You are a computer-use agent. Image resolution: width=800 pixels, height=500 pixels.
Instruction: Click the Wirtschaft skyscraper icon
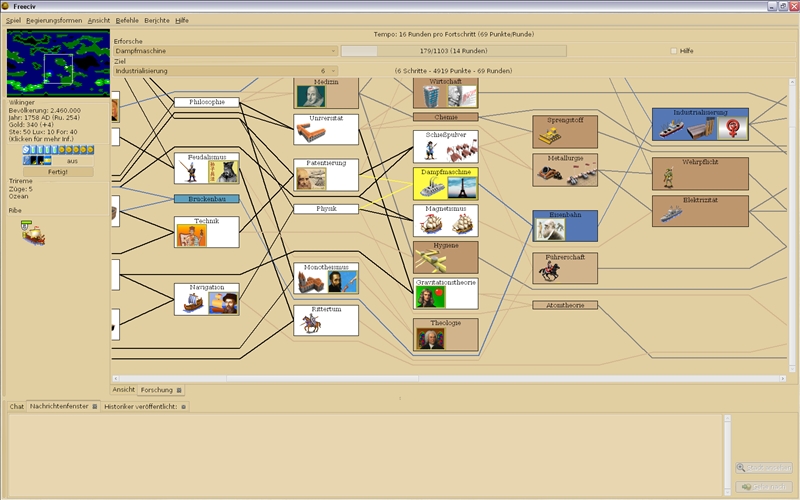431,96
